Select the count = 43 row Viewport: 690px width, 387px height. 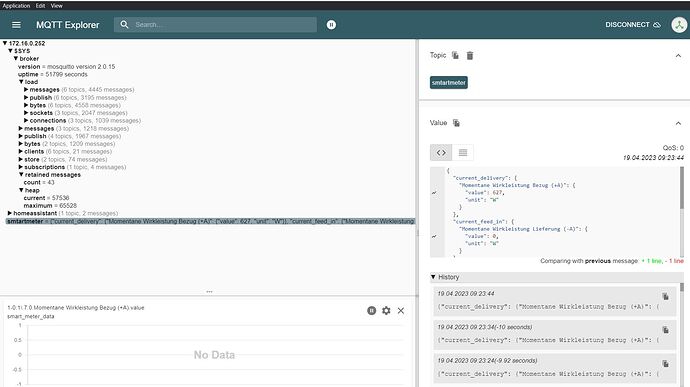(39, 182)
